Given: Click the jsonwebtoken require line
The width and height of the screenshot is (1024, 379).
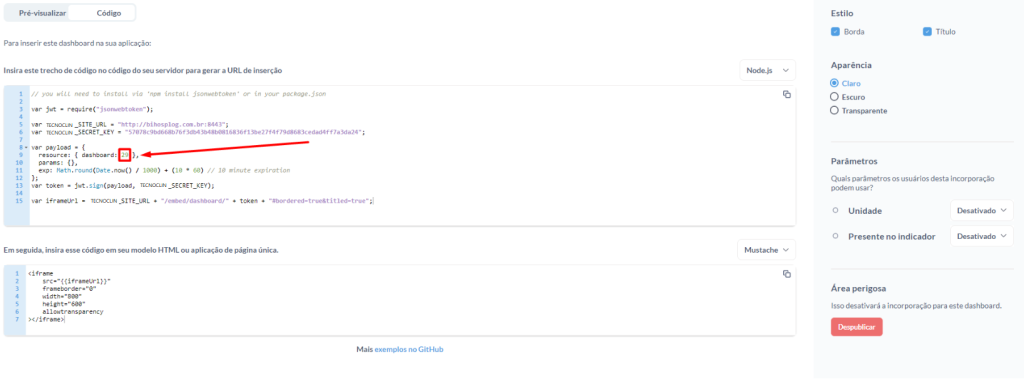Looking at the screenshot, I should pyautogui.click(x=92, y=109).
